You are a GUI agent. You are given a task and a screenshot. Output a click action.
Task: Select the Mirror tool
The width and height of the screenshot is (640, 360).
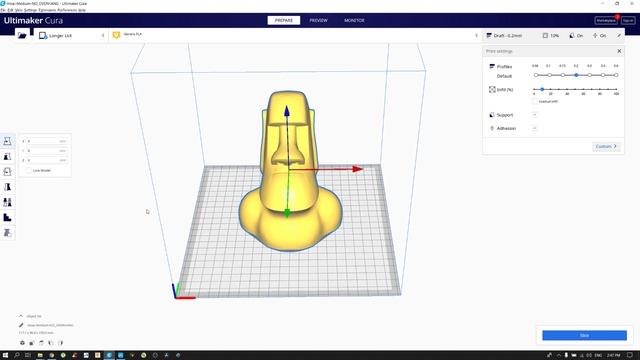pos(7,187)
